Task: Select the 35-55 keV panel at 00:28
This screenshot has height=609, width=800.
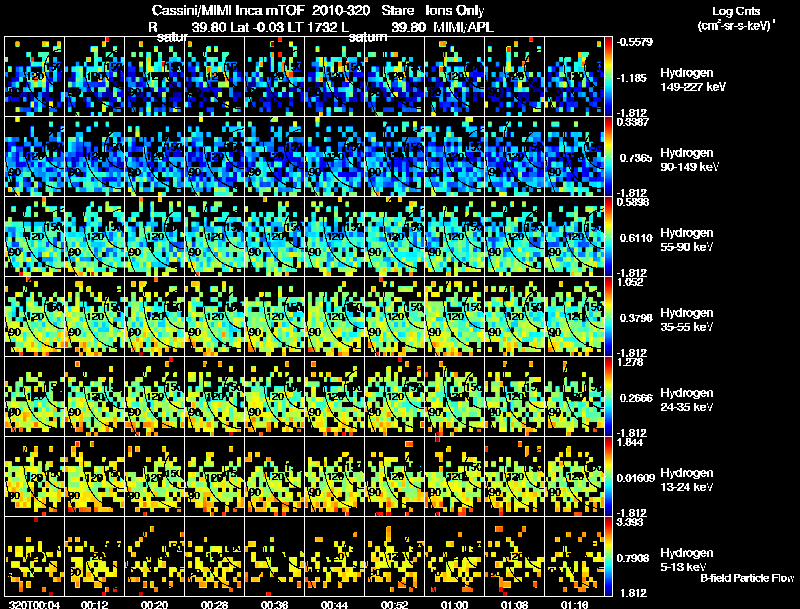Action: (x=214, y=316)
